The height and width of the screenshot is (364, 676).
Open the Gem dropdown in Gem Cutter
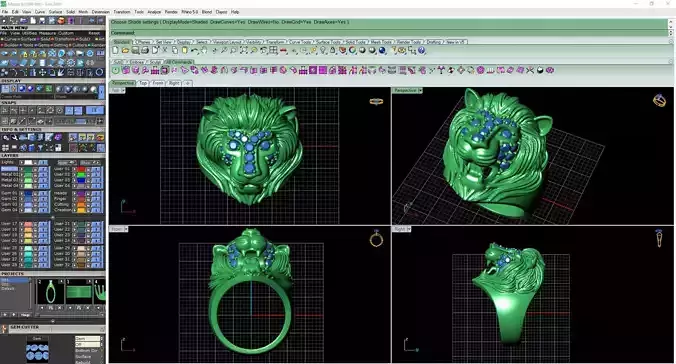point(89,339)
